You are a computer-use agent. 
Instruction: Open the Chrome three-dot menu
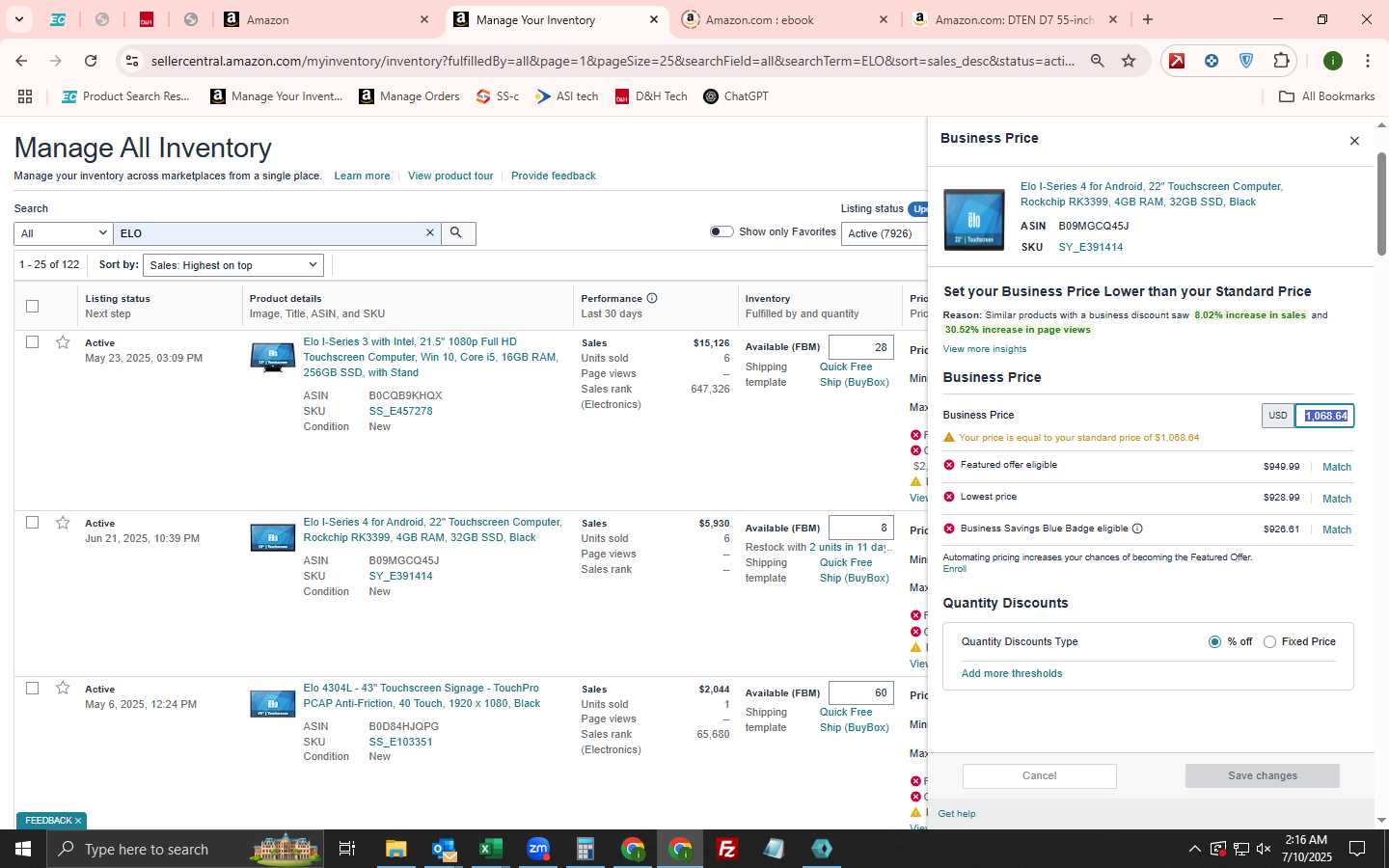1367,61
